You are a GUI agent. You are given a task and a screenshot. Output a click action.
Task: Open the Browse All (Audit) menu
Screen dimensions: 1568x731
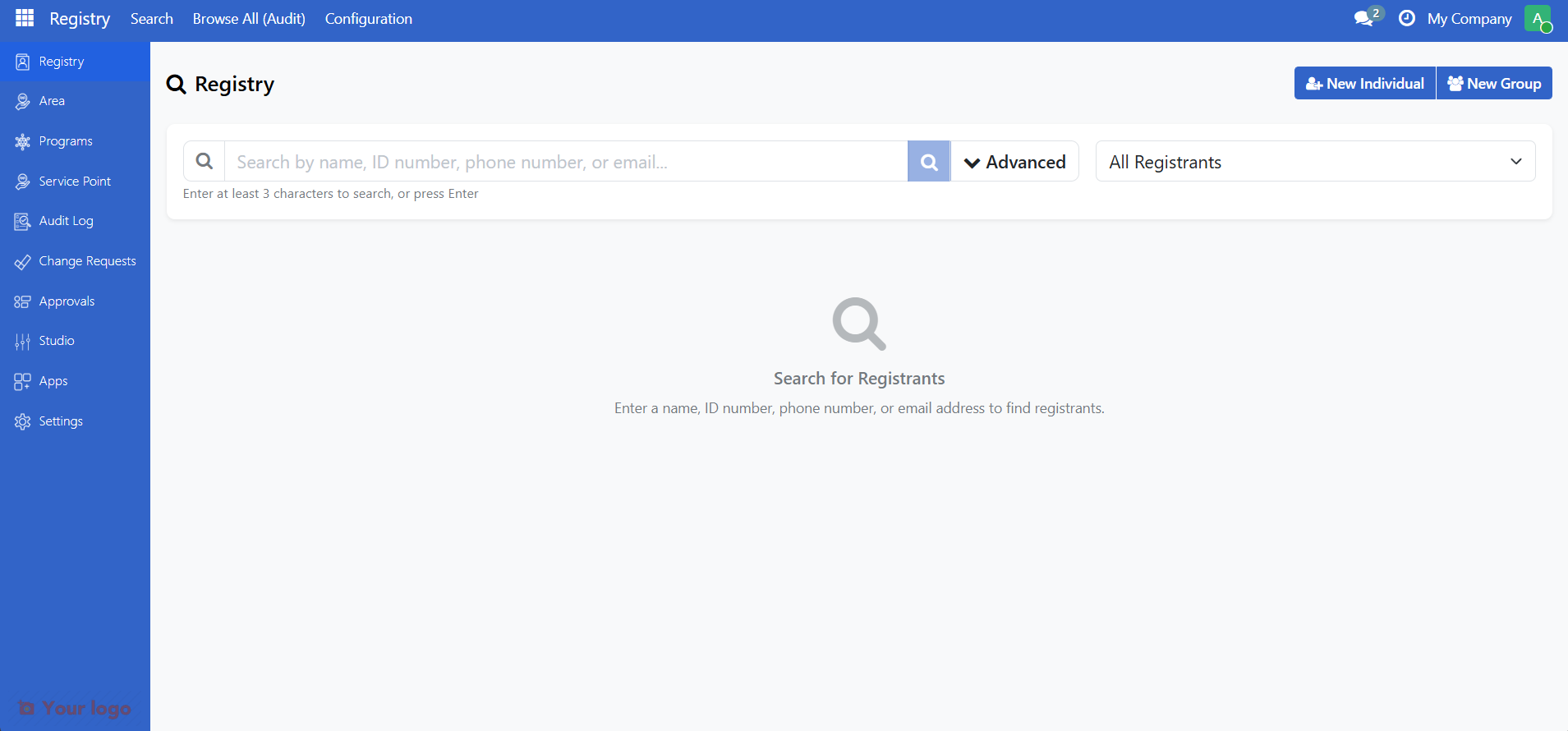pyautogui.click(x=249, y=18)
